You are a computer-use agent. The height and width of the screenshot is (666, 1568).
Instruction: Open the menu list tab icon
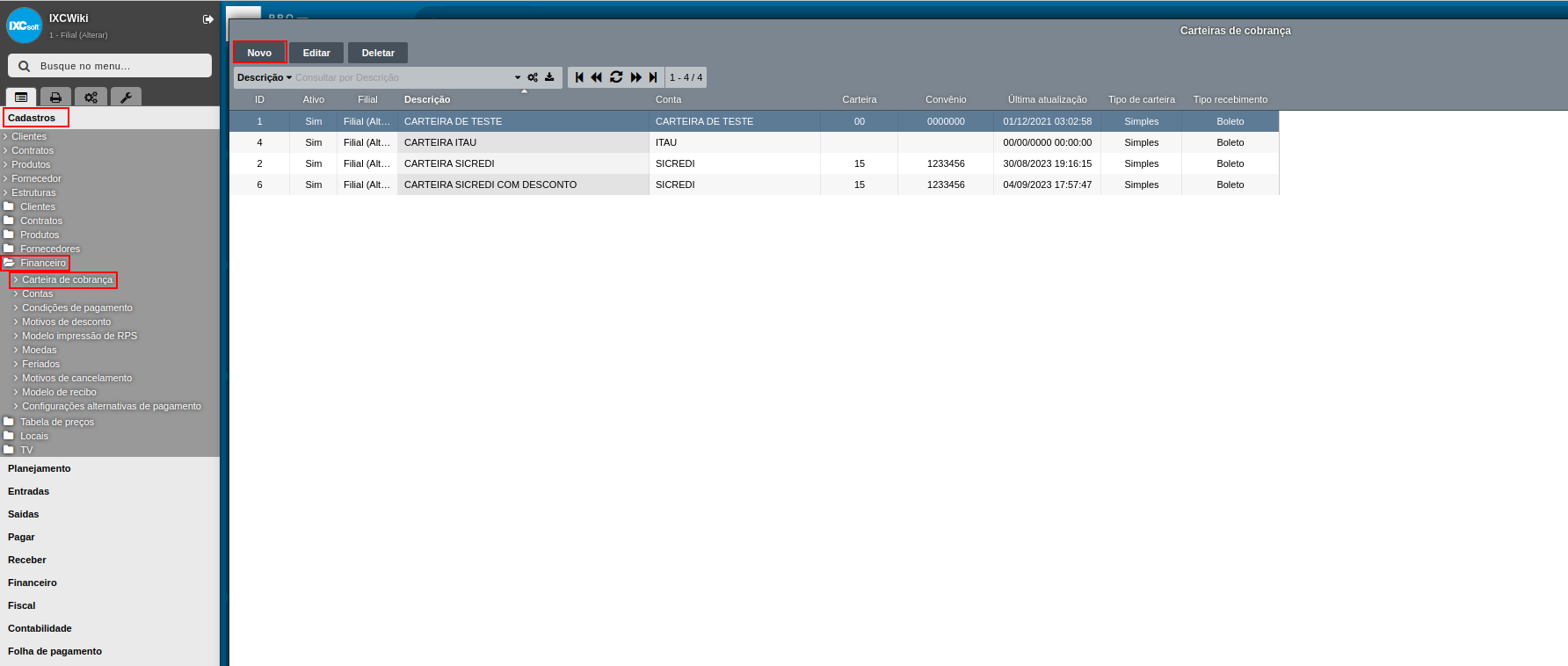click(21, 97)
